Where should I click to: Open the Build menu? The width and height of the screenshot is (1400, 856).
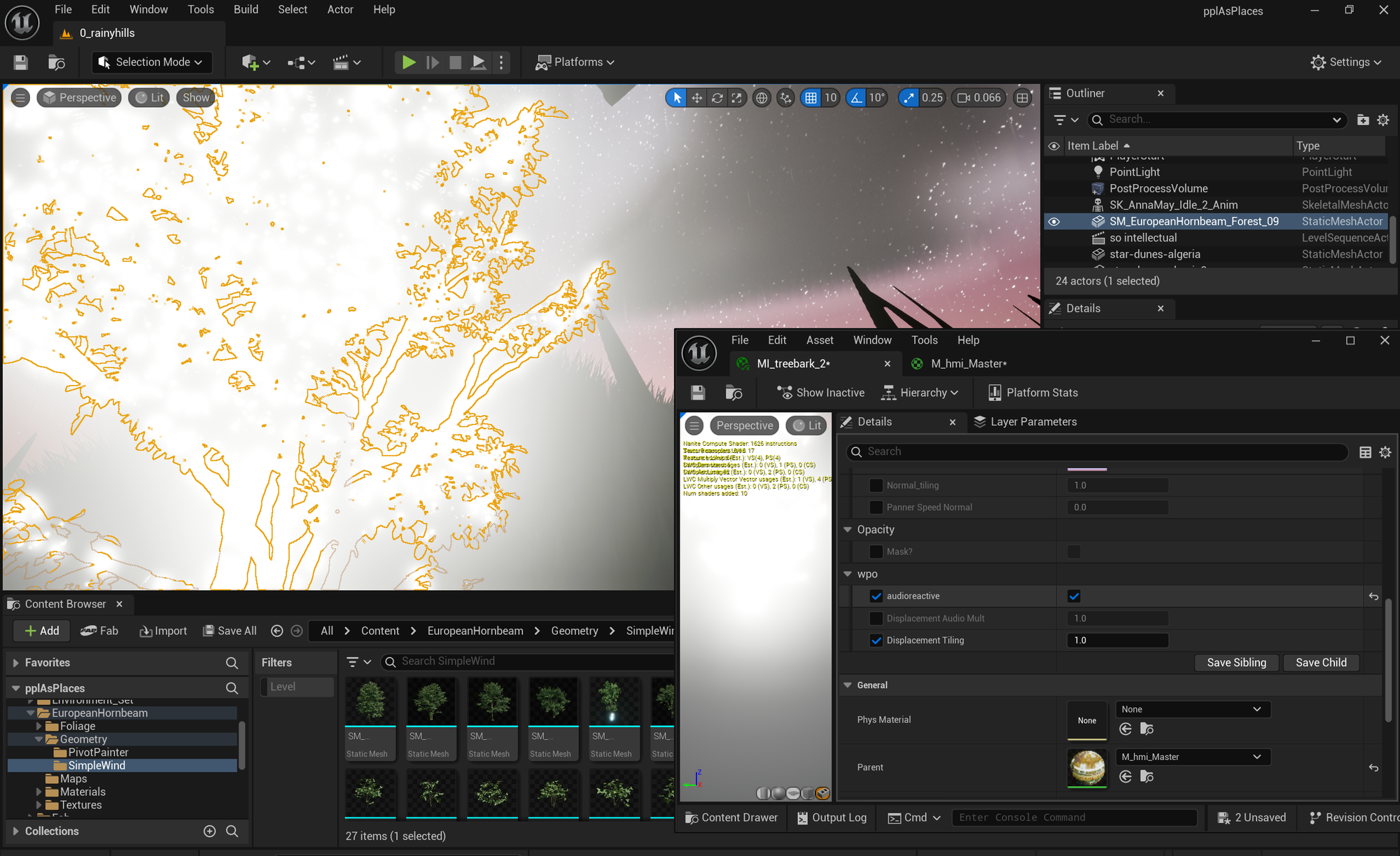click(246, 10)
